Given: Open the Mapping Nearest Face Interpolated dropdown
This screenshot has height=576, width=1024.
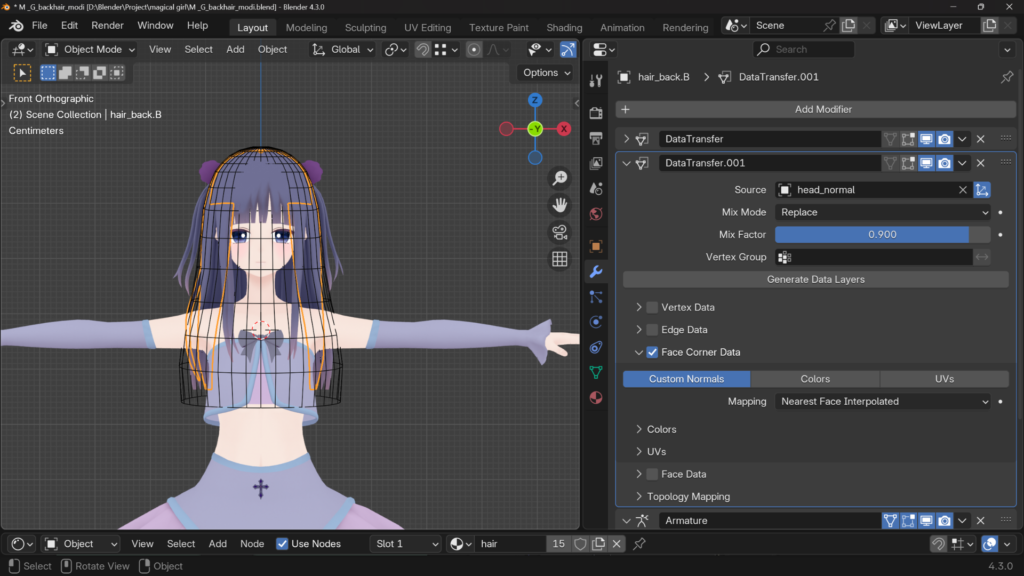Looking at the screenshot, I should (883, 401).
